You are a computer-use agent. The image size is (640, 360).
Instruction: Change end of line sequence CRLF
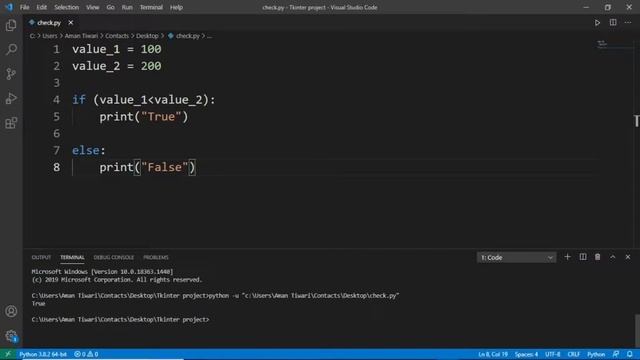(573, 354)
